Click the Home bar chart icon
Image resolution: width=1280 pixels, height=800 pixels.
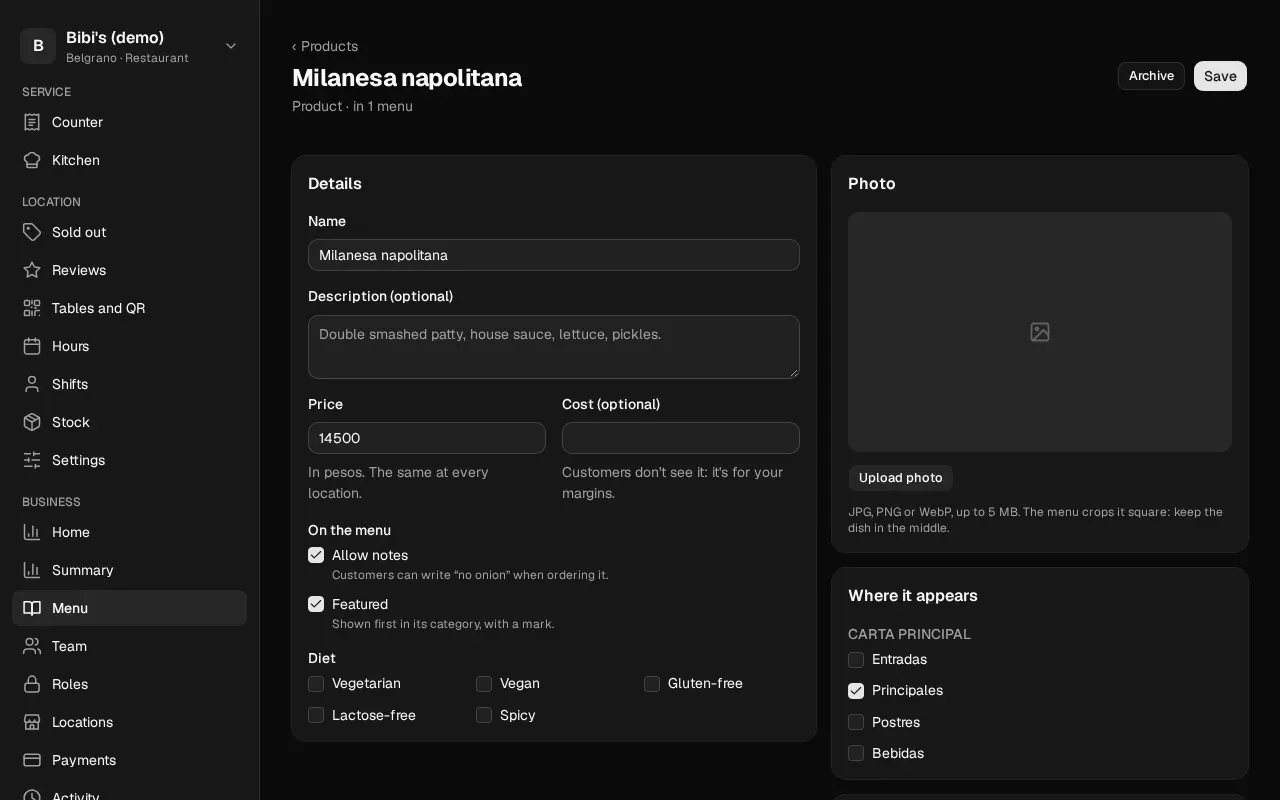click(32, 532)
